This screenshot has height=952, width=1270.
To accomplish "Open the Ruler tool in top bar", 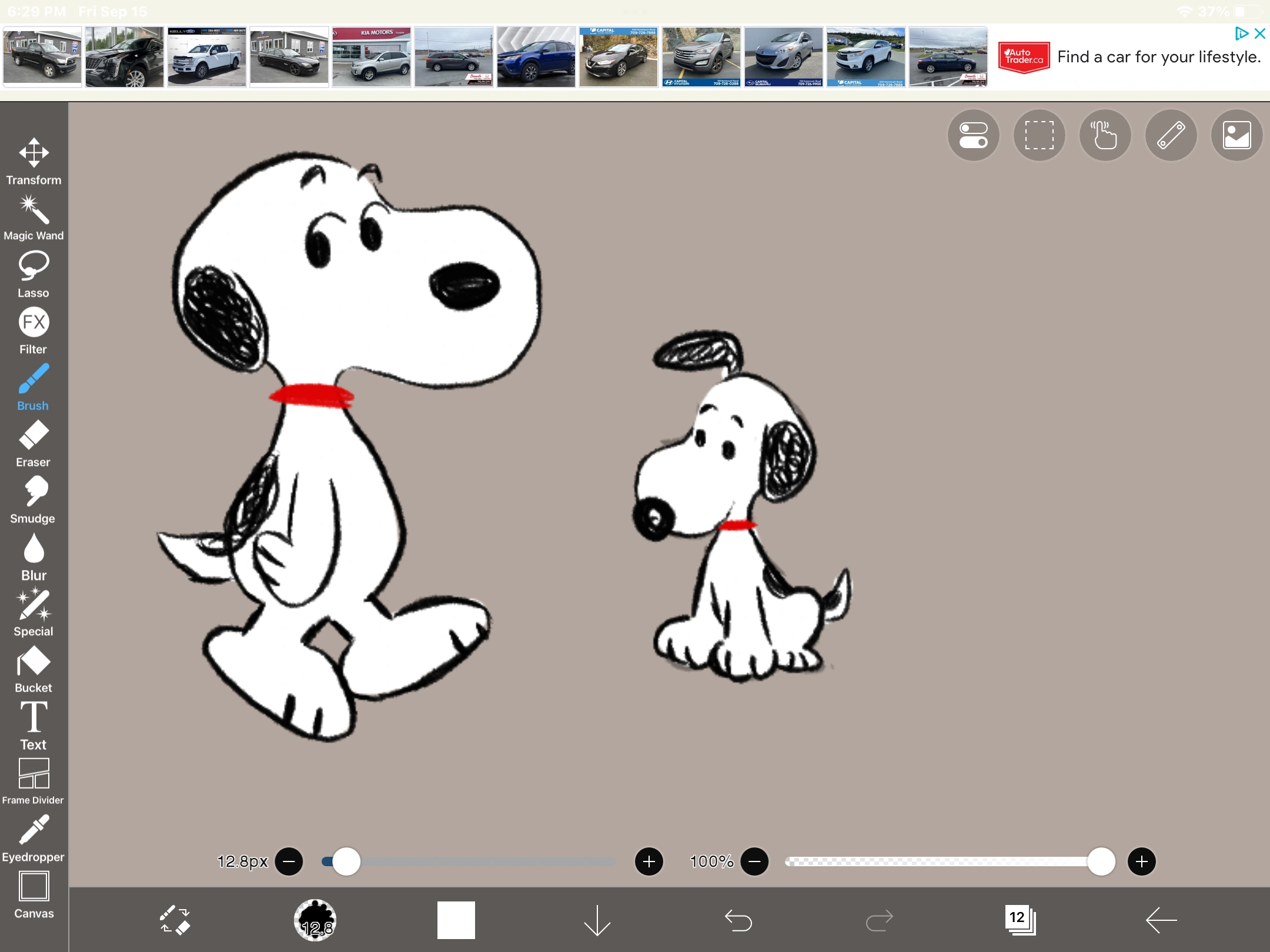I will [1169, 136].
